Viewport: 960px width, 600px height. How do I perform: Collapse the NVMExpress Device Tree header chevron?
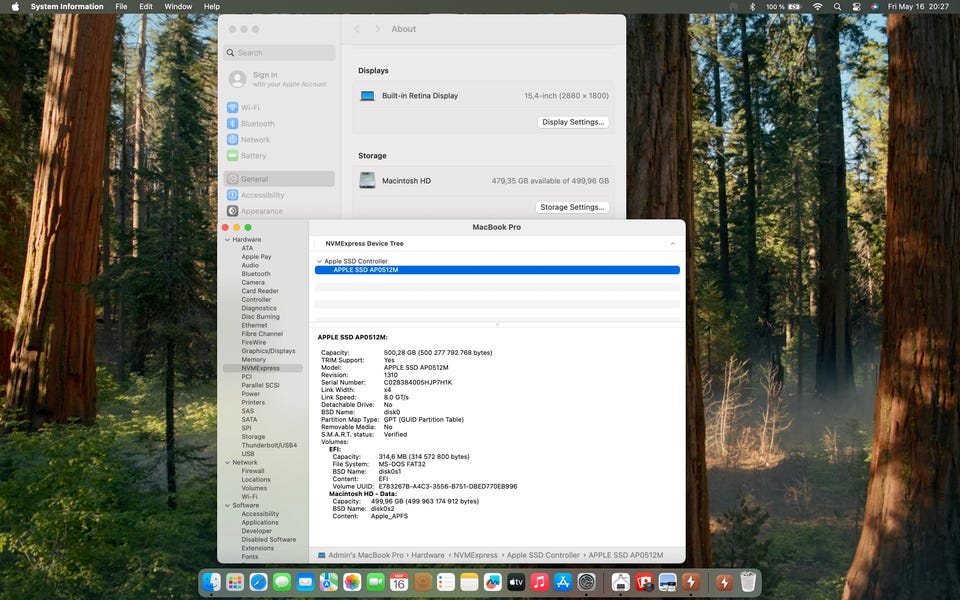point(672,244)
